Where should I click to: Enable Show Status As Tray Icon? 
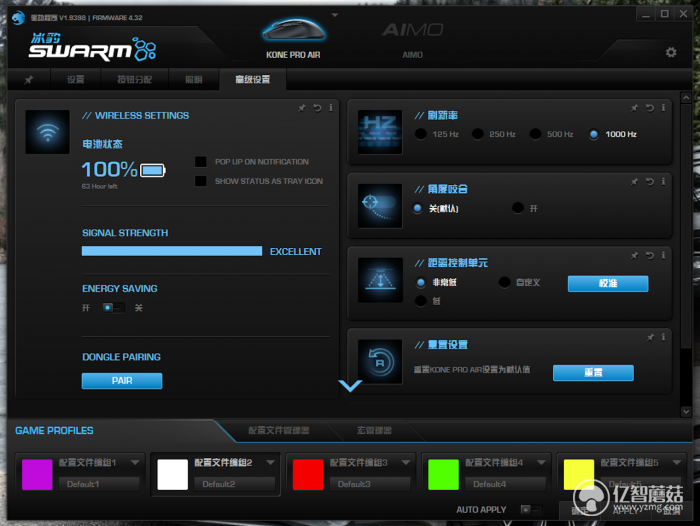(x=201, y=181)
